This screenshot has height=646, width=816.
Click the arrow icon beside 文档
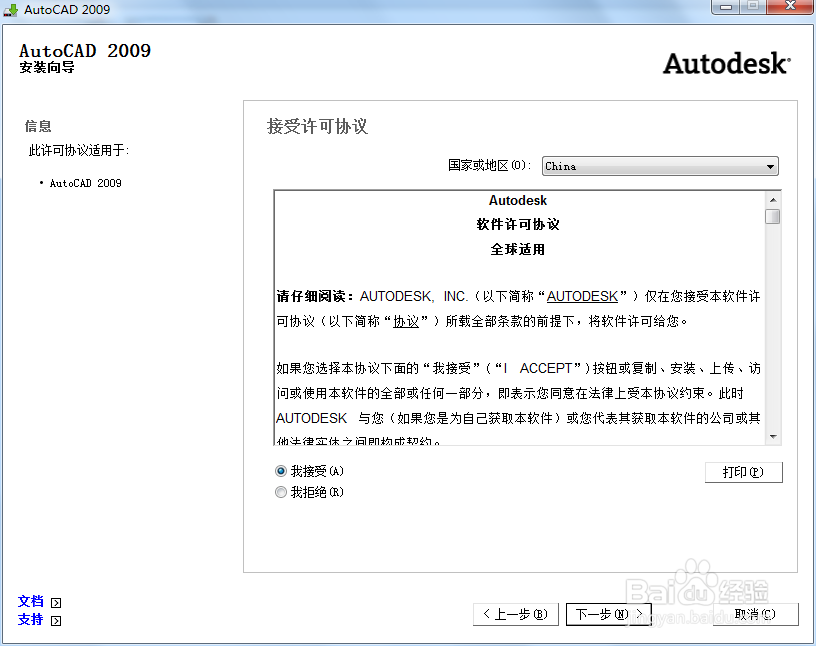56,603
